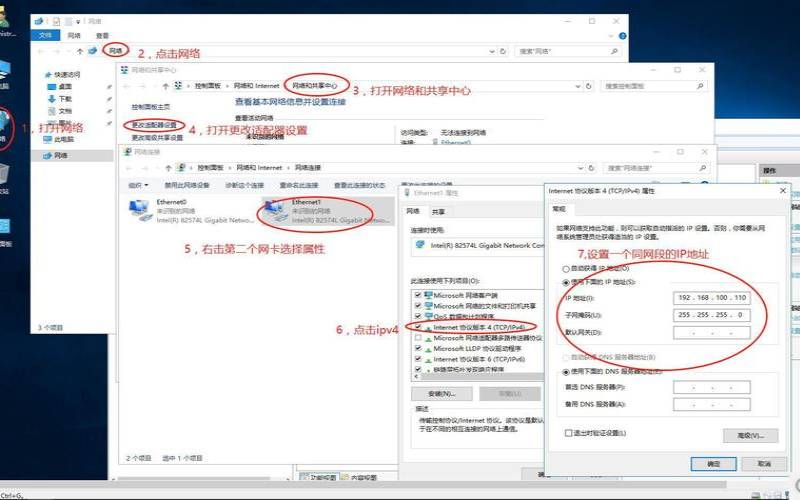Viewport: 800px width, 500px height.
Task: Click 禁用此网络设备 toolbar command
Action: (x=187, y=185)
